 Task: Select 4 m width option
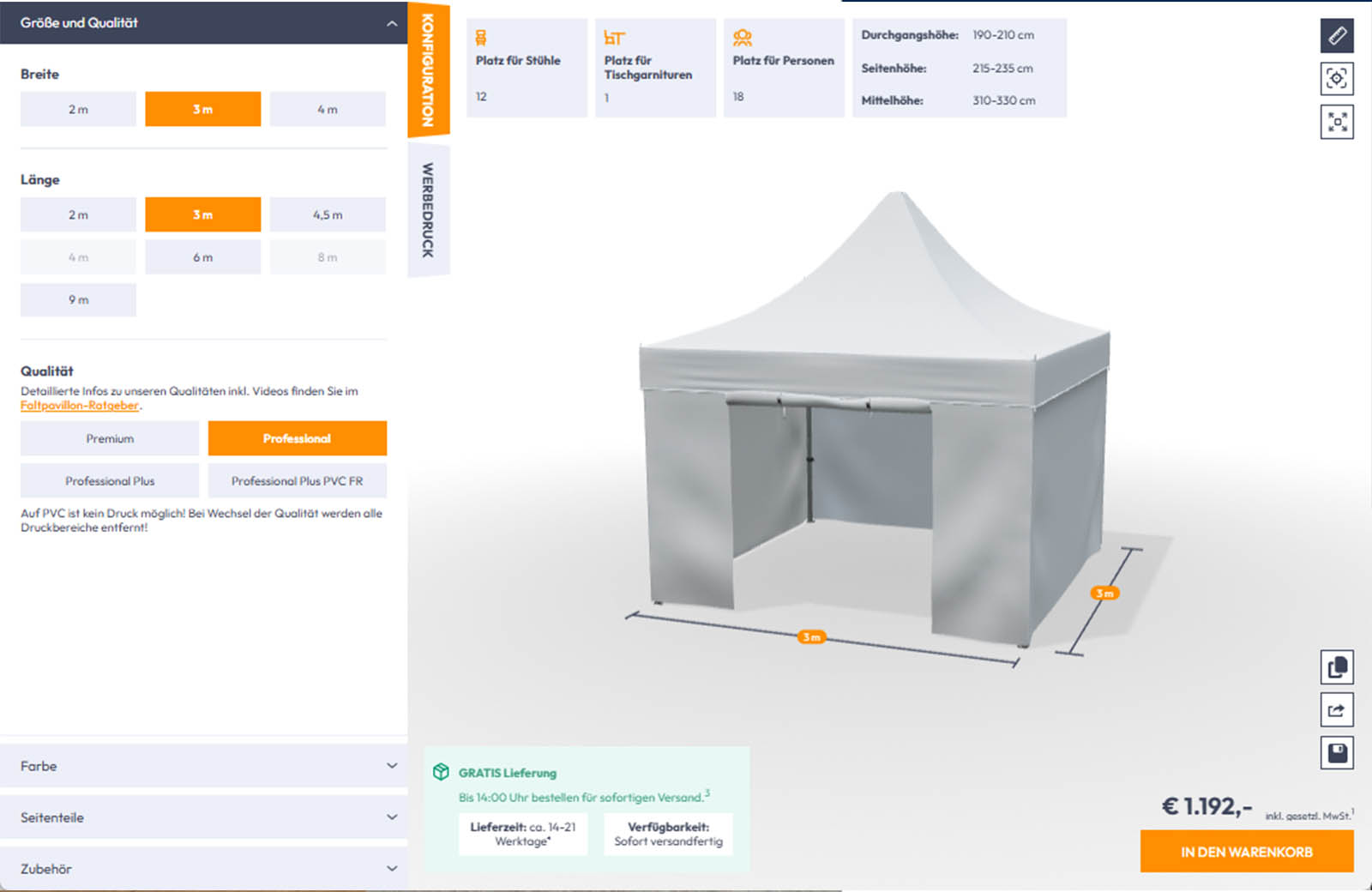coord(328,109)
